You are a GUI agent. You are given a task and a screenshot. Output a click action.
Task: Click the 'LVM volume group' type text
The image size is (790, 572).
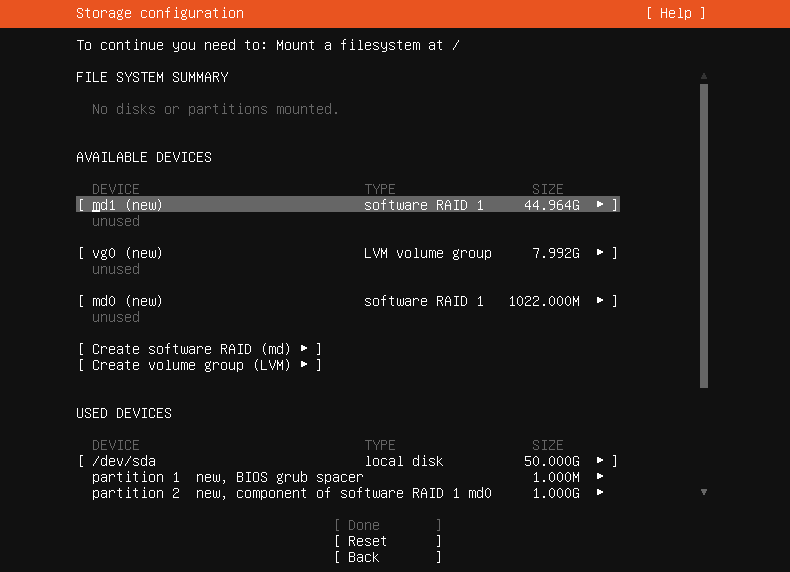[428, 253]
